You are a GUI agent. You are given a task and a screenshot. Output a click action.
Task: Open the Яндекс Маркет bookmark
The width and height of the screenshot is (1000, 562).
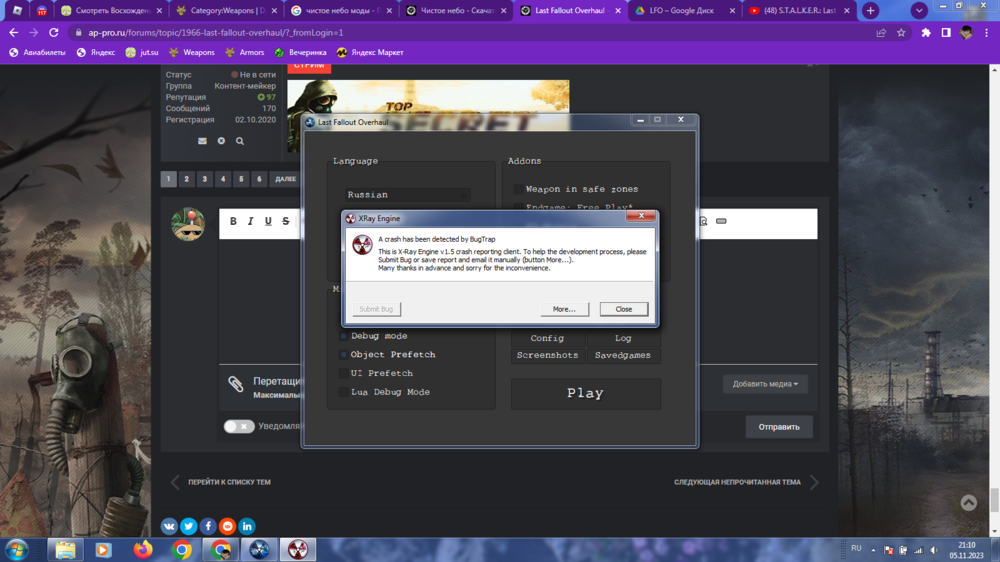(370, 52)
